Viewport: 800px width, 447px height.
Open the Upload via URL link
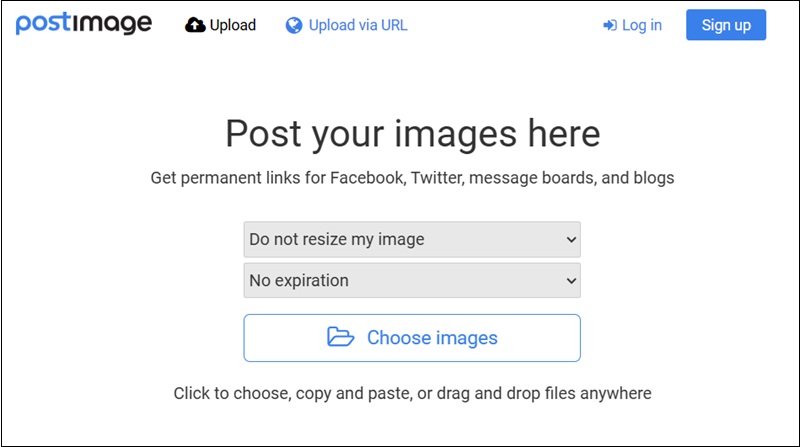point(358,25)
